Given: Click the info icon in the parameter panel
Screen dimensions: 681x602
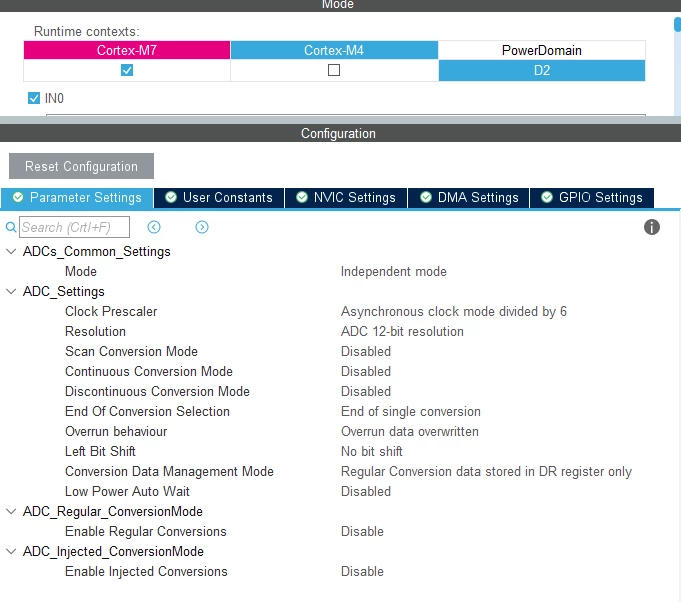Looking at the screenshot, I should coord(651,227).
